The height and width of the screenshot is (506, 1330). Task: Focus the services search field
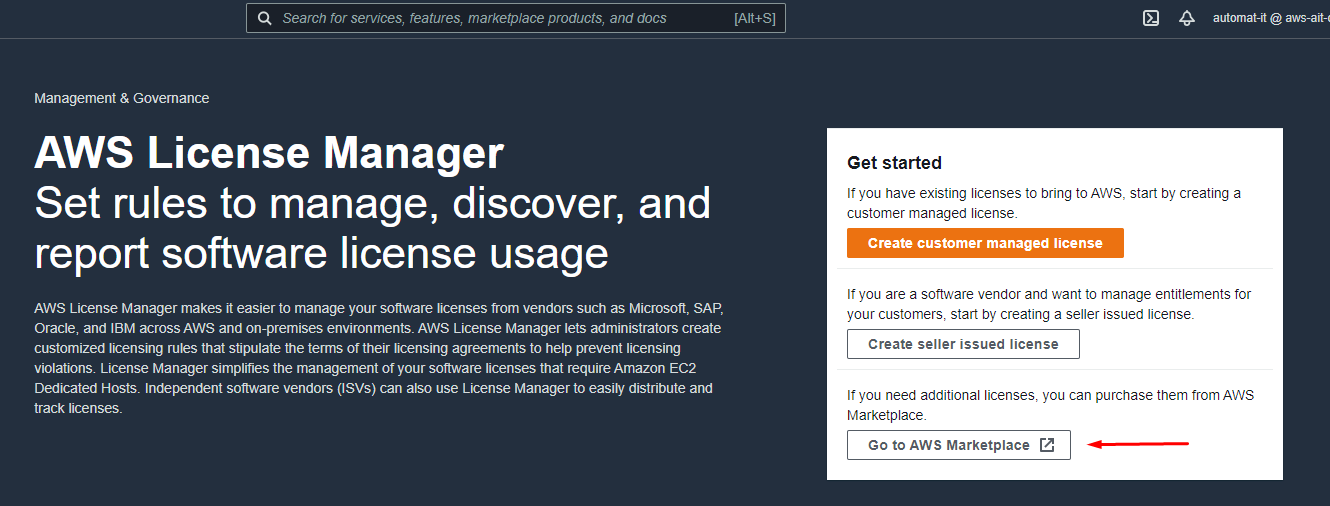(x=515, y=18)
